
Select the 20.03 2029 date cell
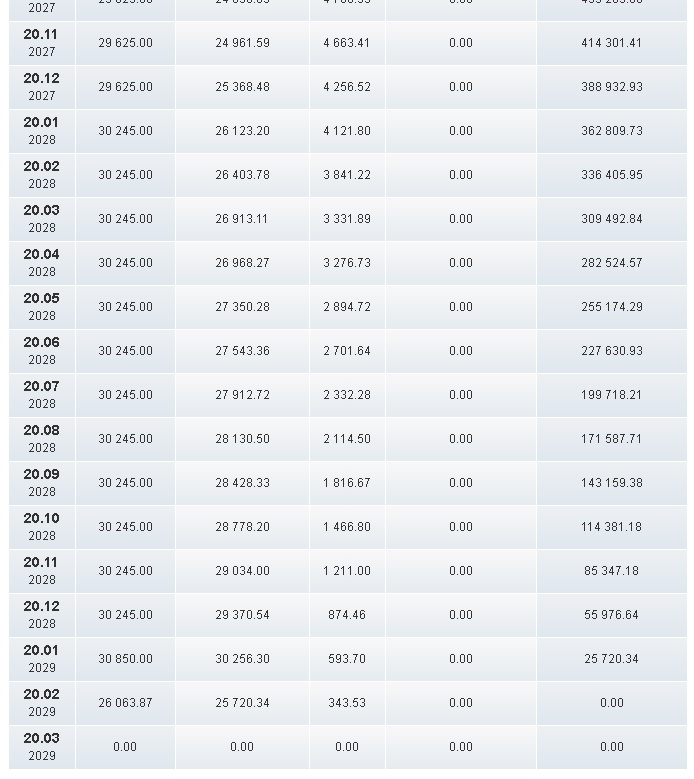point(42,747)
